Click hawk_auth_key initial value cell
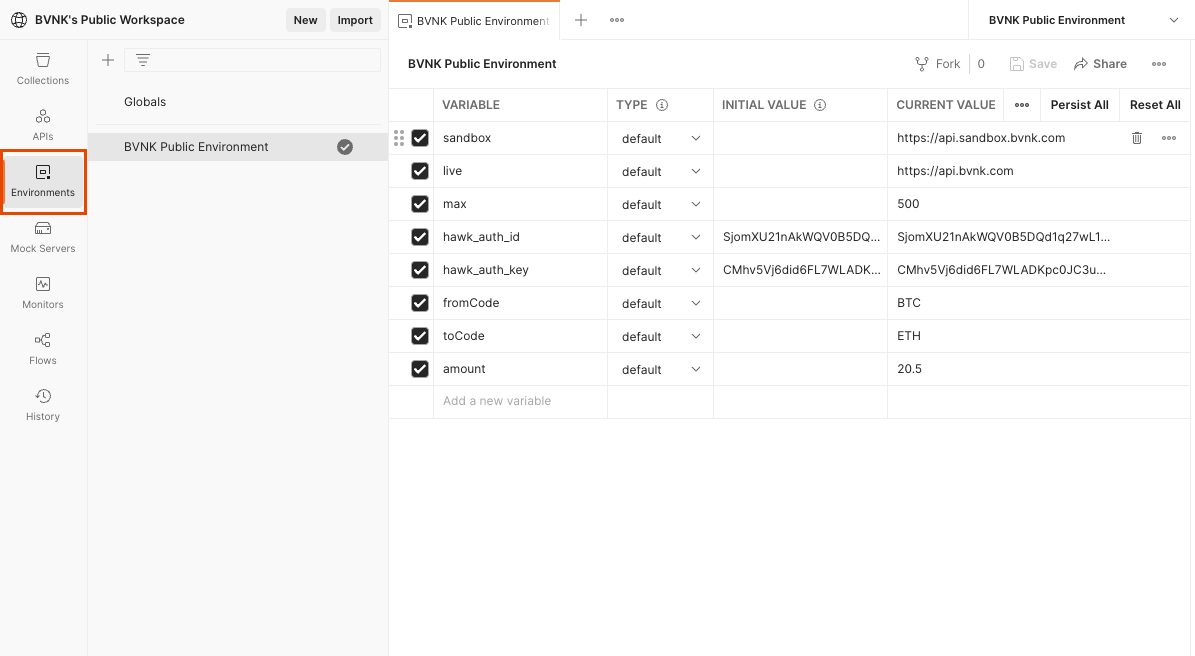This screenshot has width=1195, height=656. coord(800,270)
